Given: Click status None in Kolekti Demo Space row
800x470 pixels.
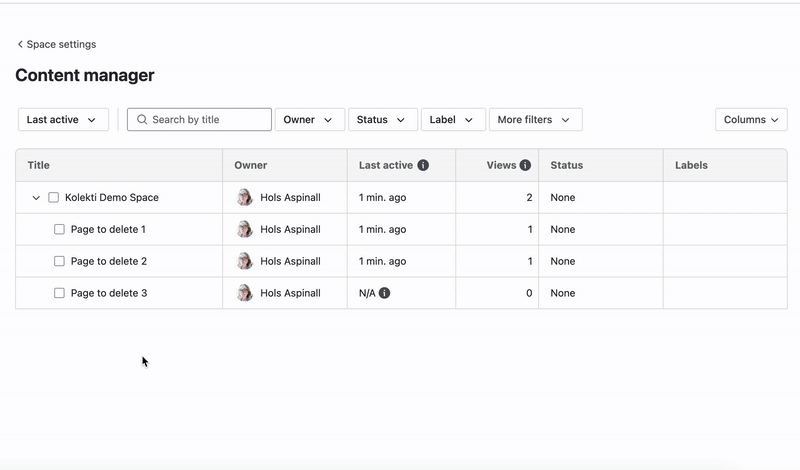Looking at the screenshot, I should (563, 197).
